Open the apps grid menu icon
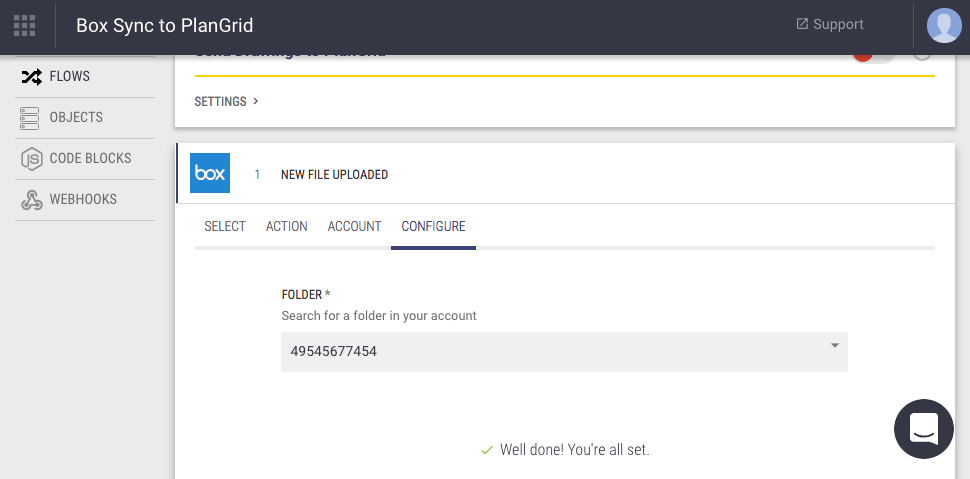Image resolution: width=970 pixels, height=479 pixels. point(25,25)
